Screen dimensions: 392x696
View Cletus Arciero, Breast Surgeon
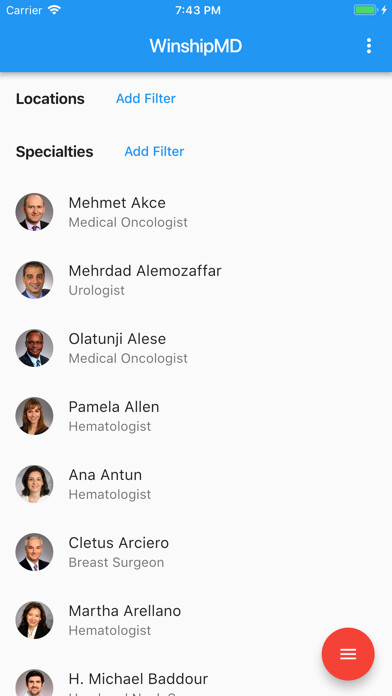196,552
